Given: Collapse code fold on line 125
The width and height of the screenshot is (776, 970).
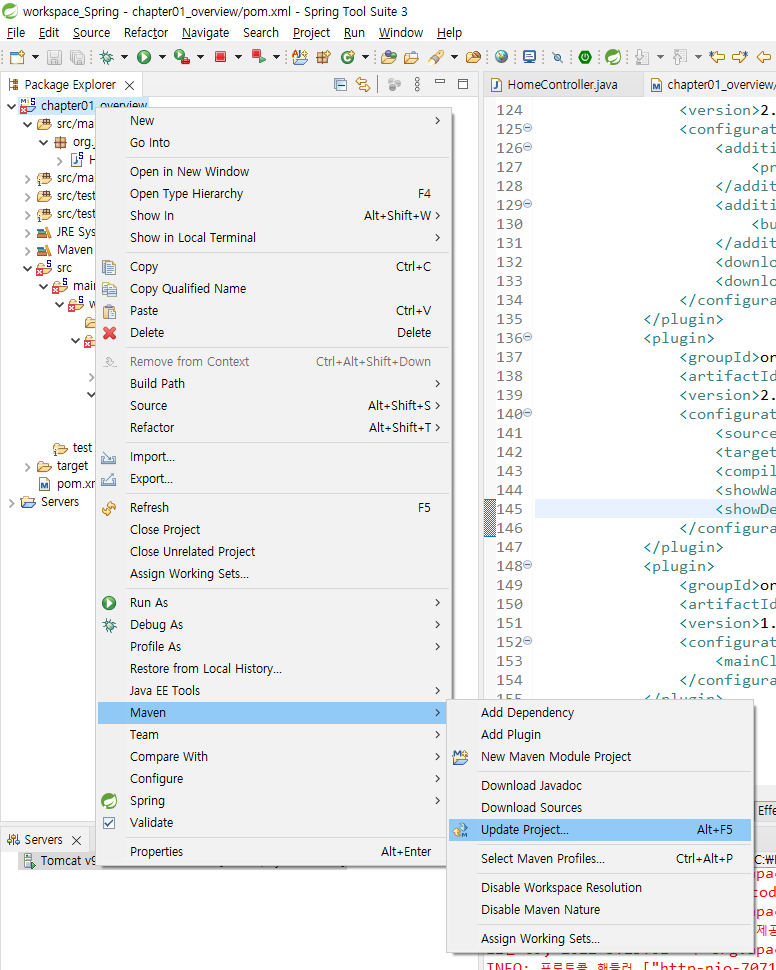Looking at the screenshot, I should (x=528, y=128).
